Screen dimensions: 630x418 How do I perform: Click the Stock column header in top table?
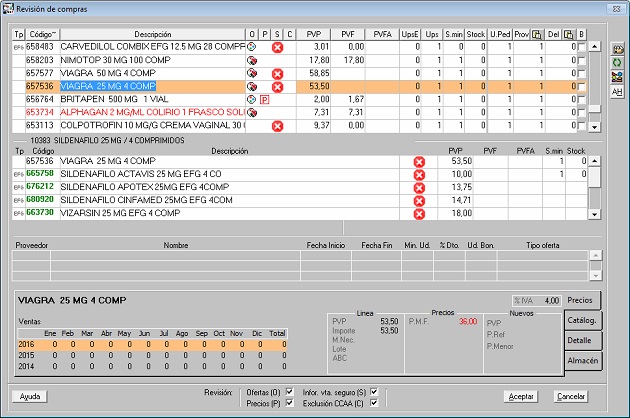pos(476,35)
